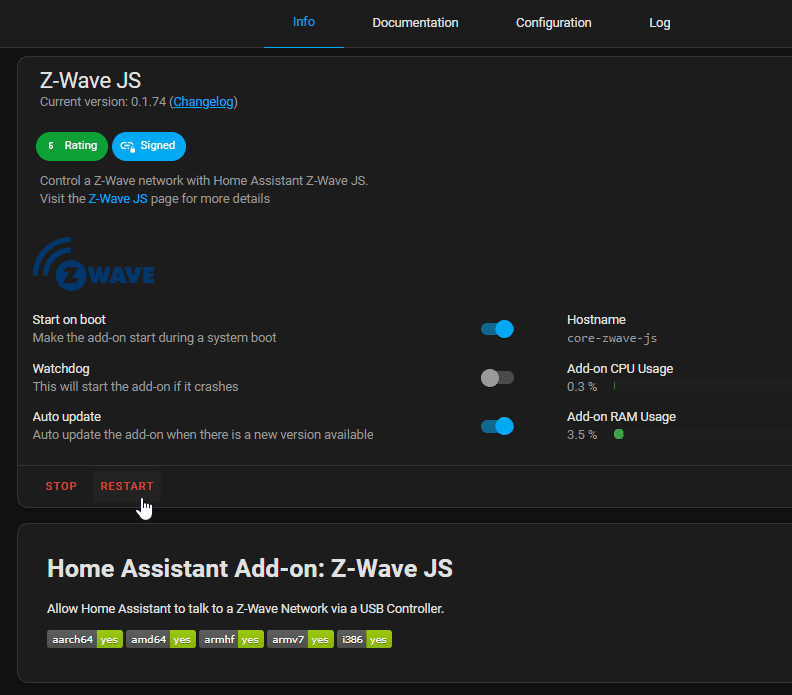Click the Home Assistant Add-on: Z-Wave JS heading
Viewport: 792px width, 695px height.
(250, 568)
